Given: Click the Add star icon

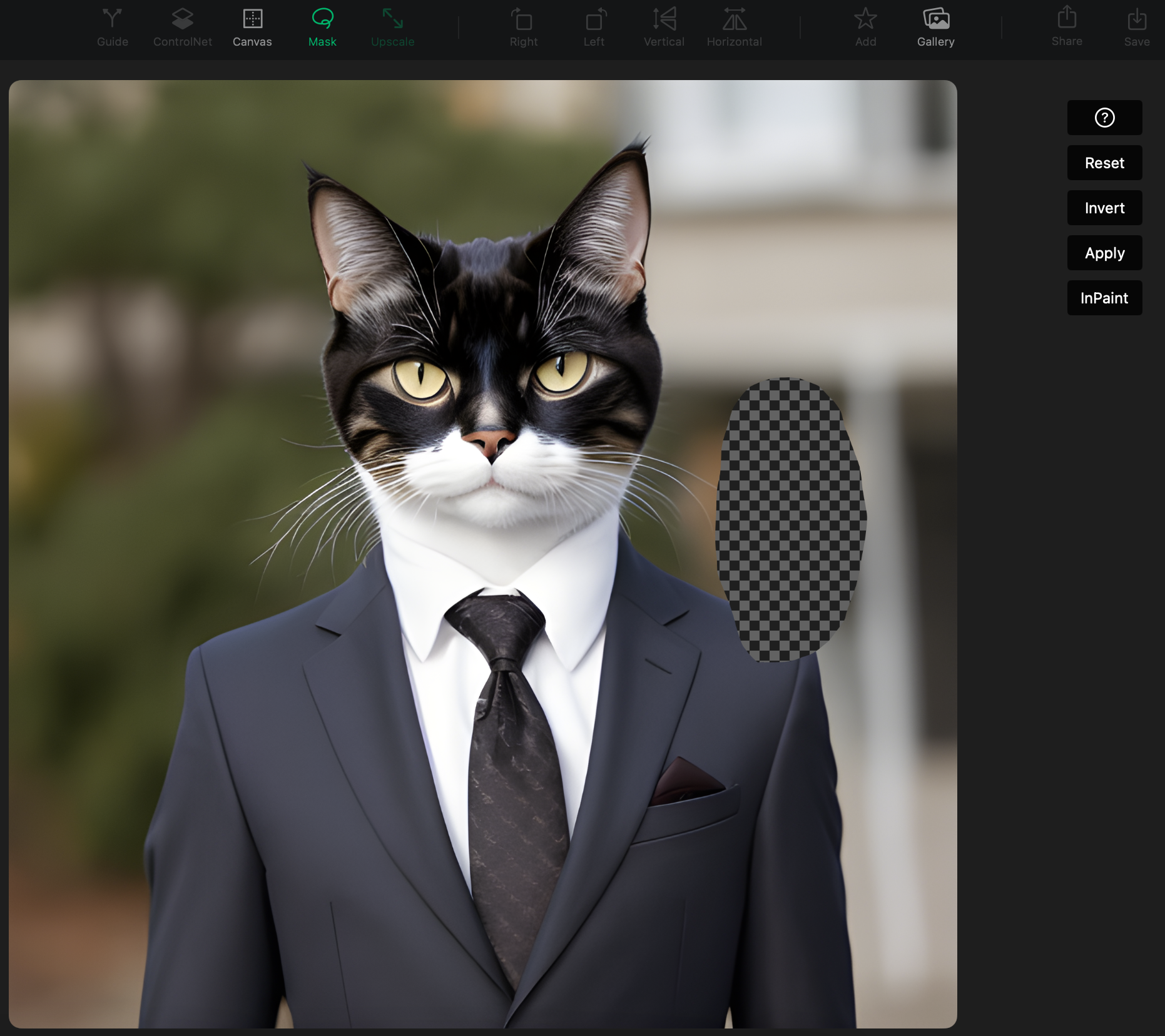Looking at the screenshot, I should point(866,19).
